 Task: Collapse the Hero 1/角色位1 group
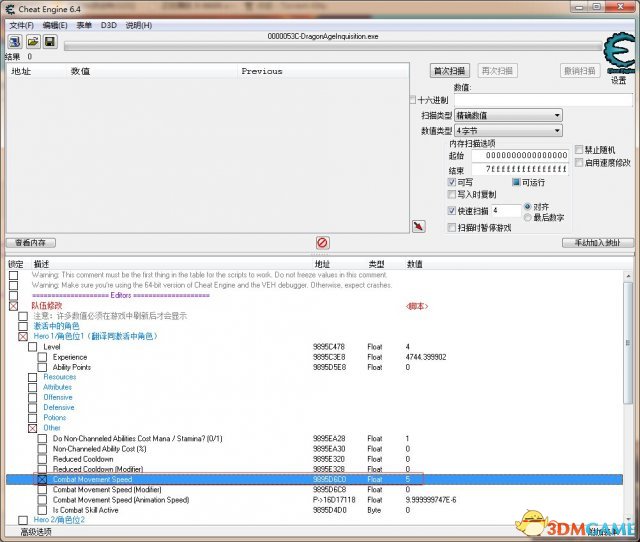tap(23, 337)
